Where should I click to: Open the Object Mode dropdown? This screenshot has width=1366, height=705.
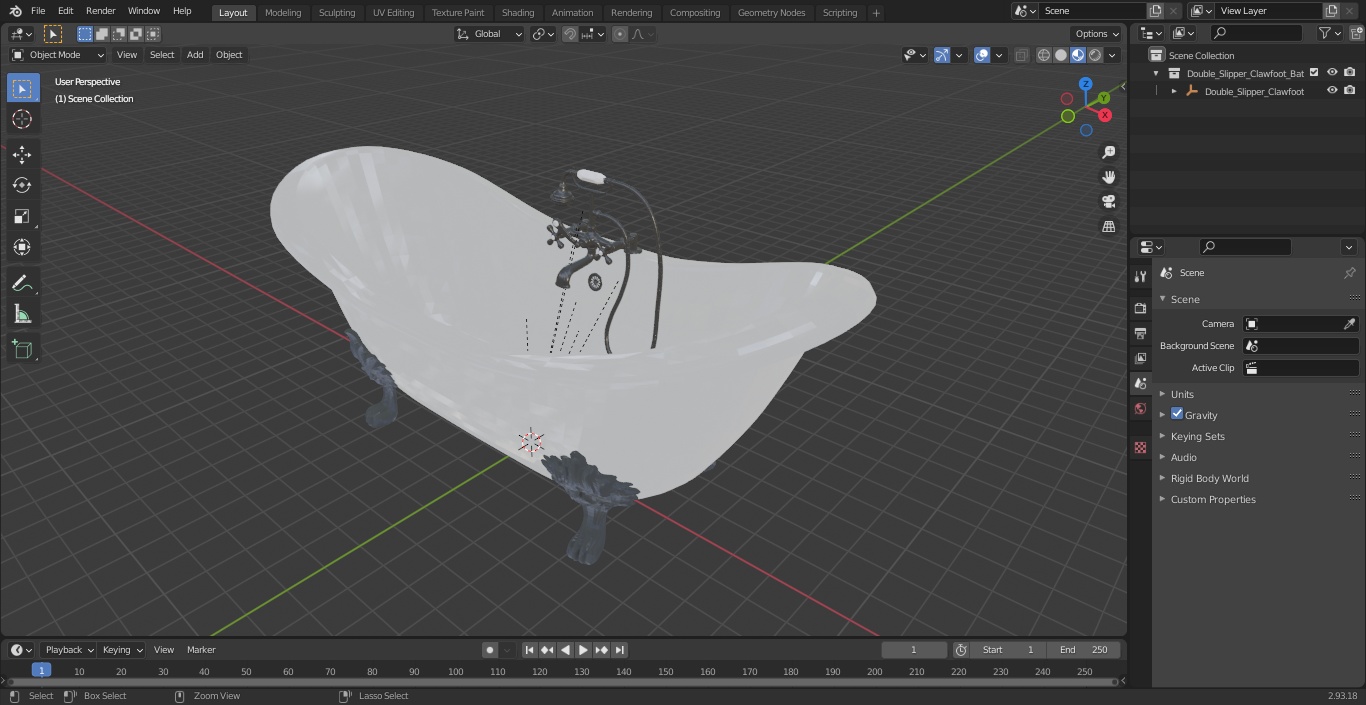pos(58,55)
